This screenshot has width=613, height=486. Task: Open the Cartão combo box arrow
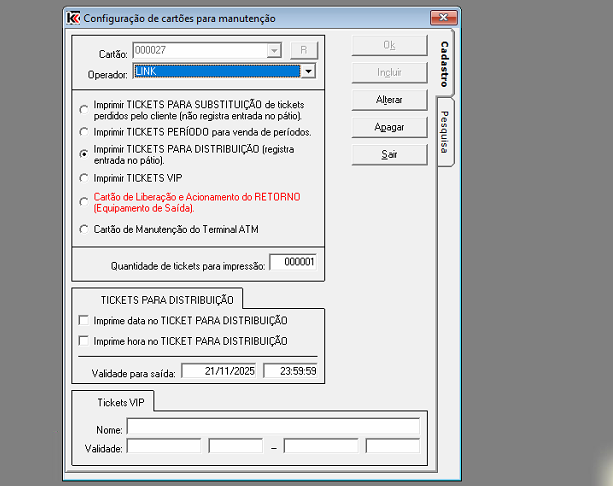coord(273,50)
